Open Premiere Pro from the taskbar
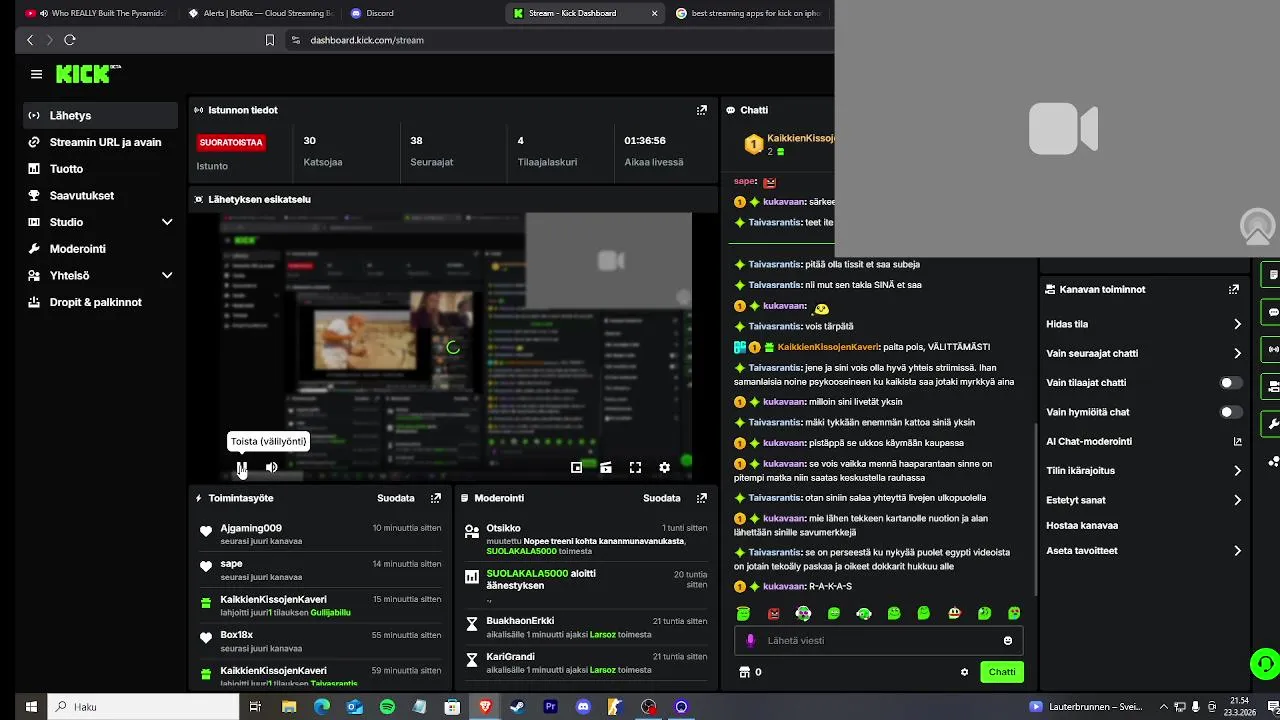This screenshot has height=720, width=1280. tap(550, 706)
